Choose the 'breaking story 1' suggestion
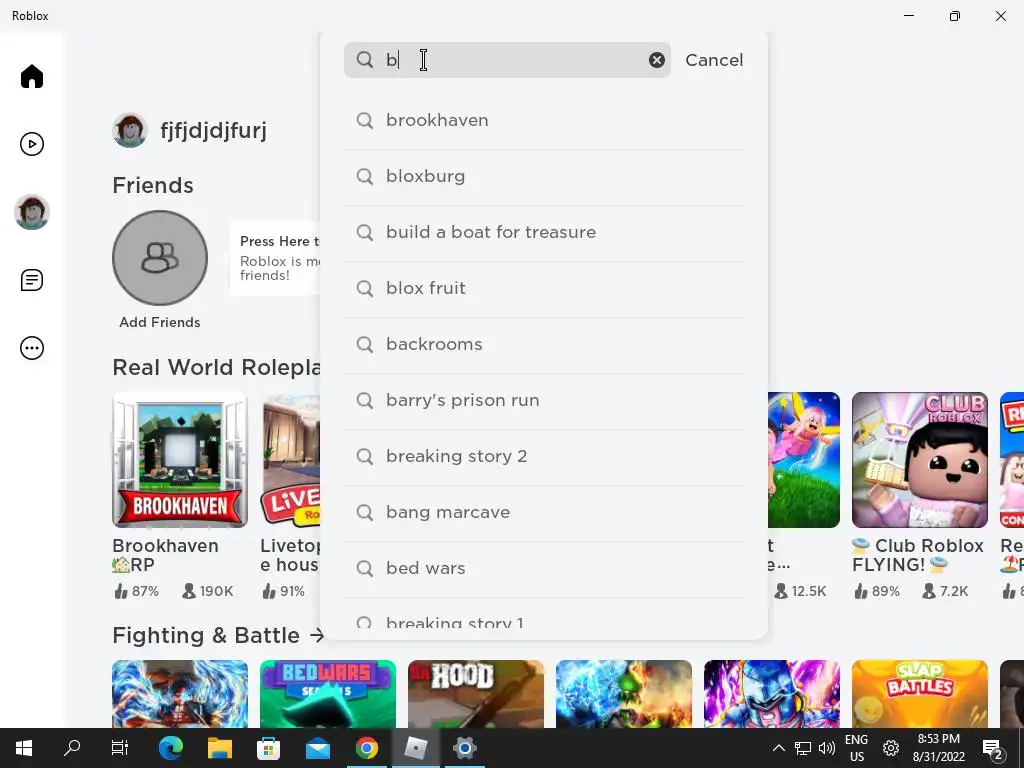The width and height of the screenshot is (1024, 768). (x=544, y=619)
